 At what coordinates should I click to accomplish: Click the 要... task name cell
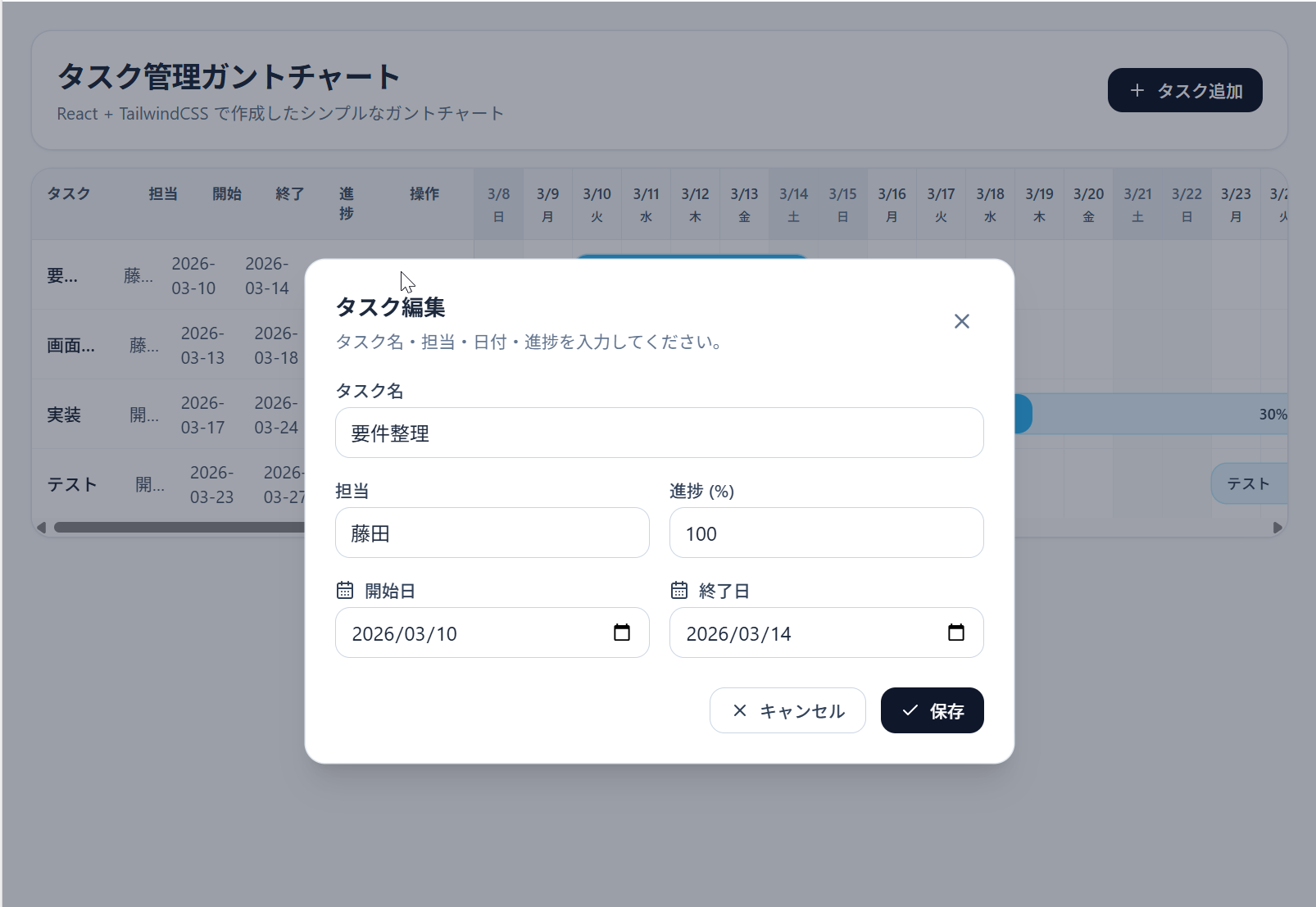click(x=62, y=275)
